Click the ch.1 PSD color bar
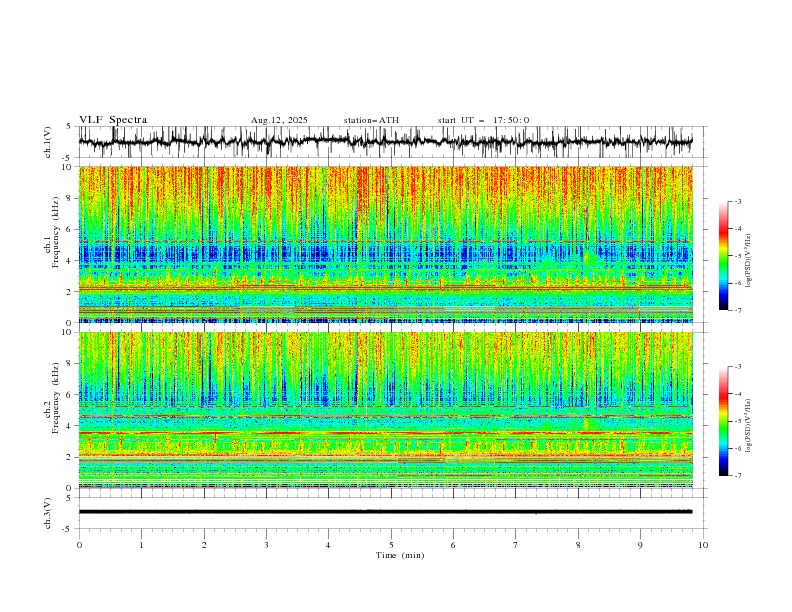The height and width of the screenshot is (612, 792). click(x=723, y=255)
